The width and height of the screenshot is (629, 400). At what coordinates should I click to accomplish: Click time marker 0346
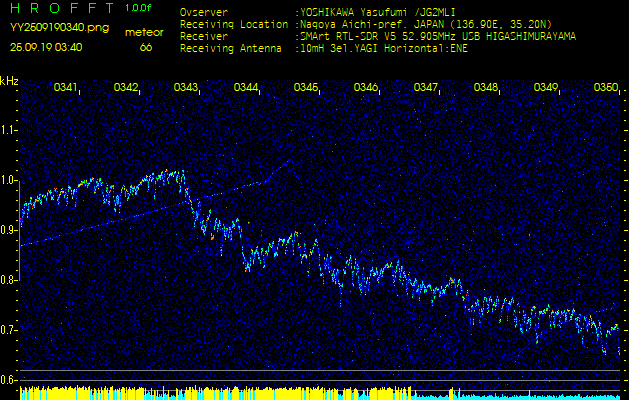click(365, 87)
